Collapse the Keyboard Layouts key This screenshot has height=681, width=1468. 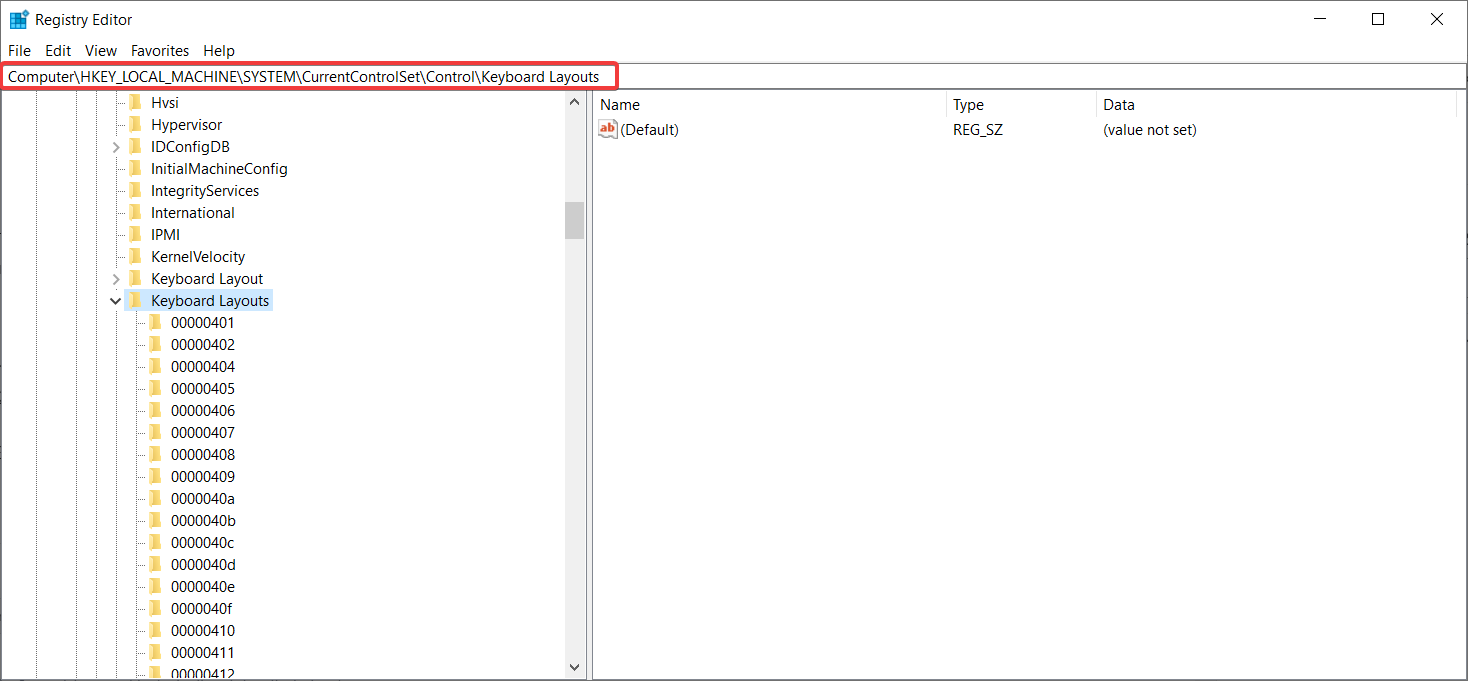[x=115, y=300]
